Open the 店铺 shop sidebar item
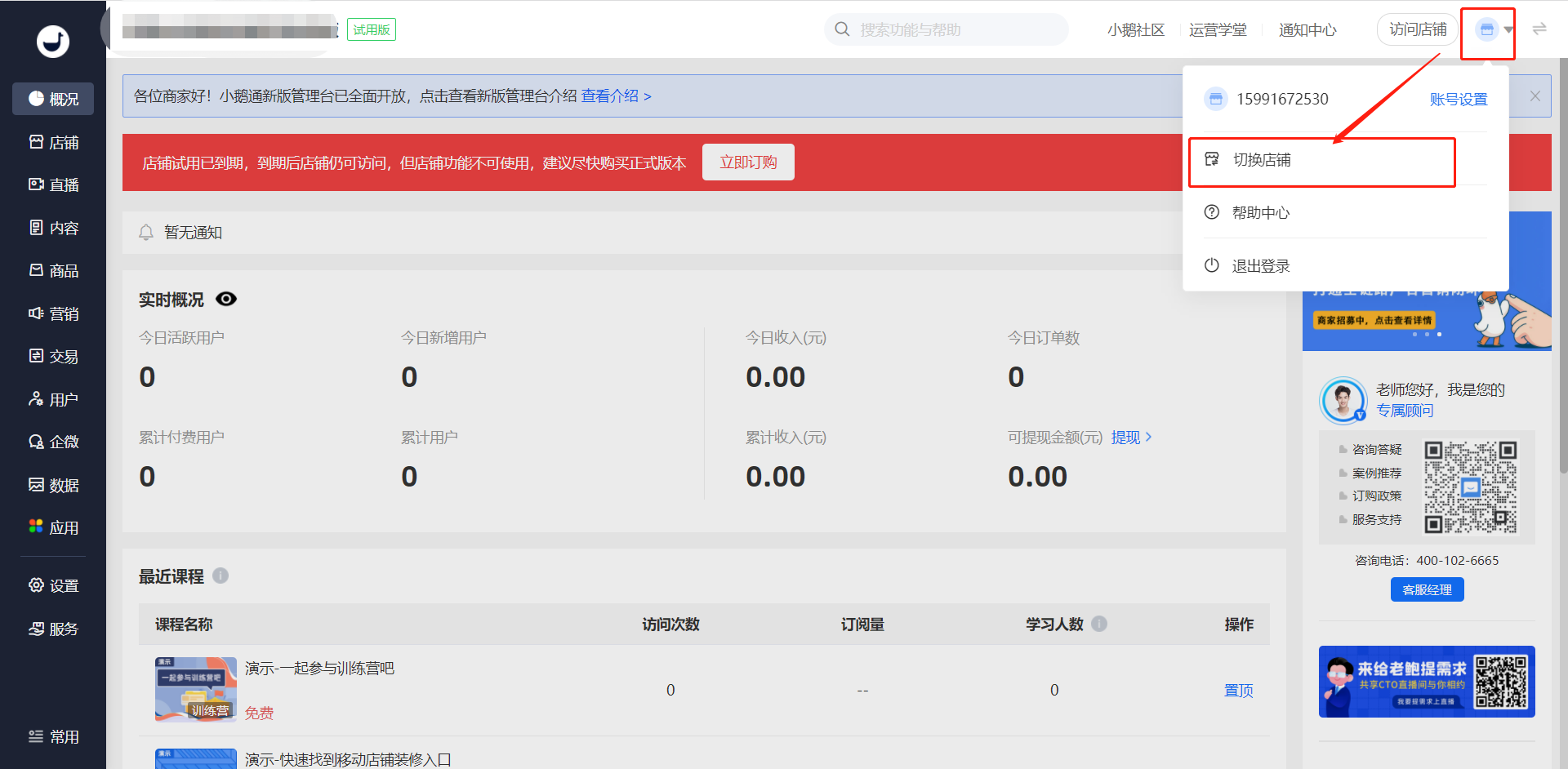1568x769 pixels. click(x=53, y=143)
